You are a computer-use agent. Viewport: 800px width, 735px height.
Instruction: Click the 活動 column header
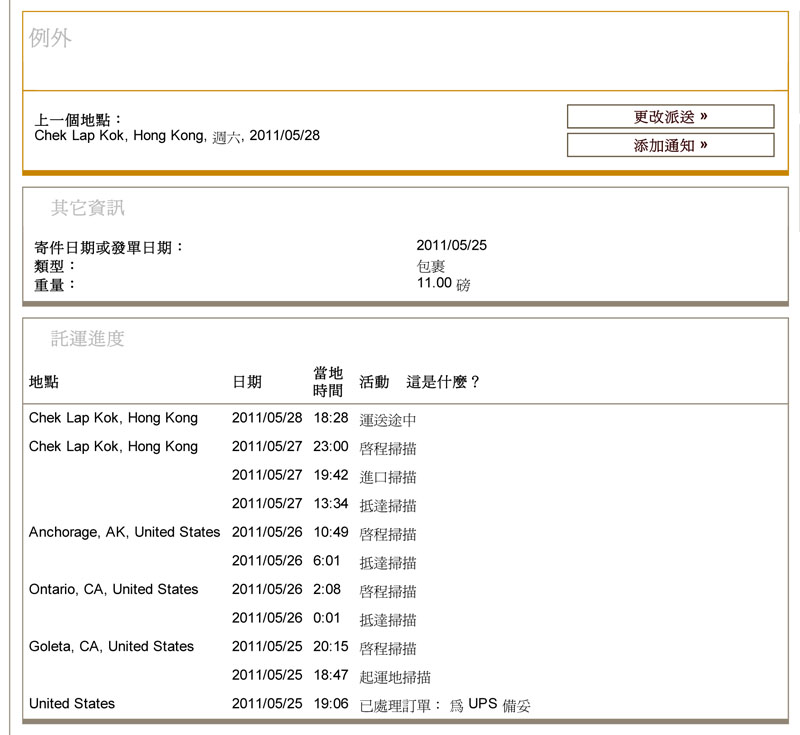pos(374,382)
